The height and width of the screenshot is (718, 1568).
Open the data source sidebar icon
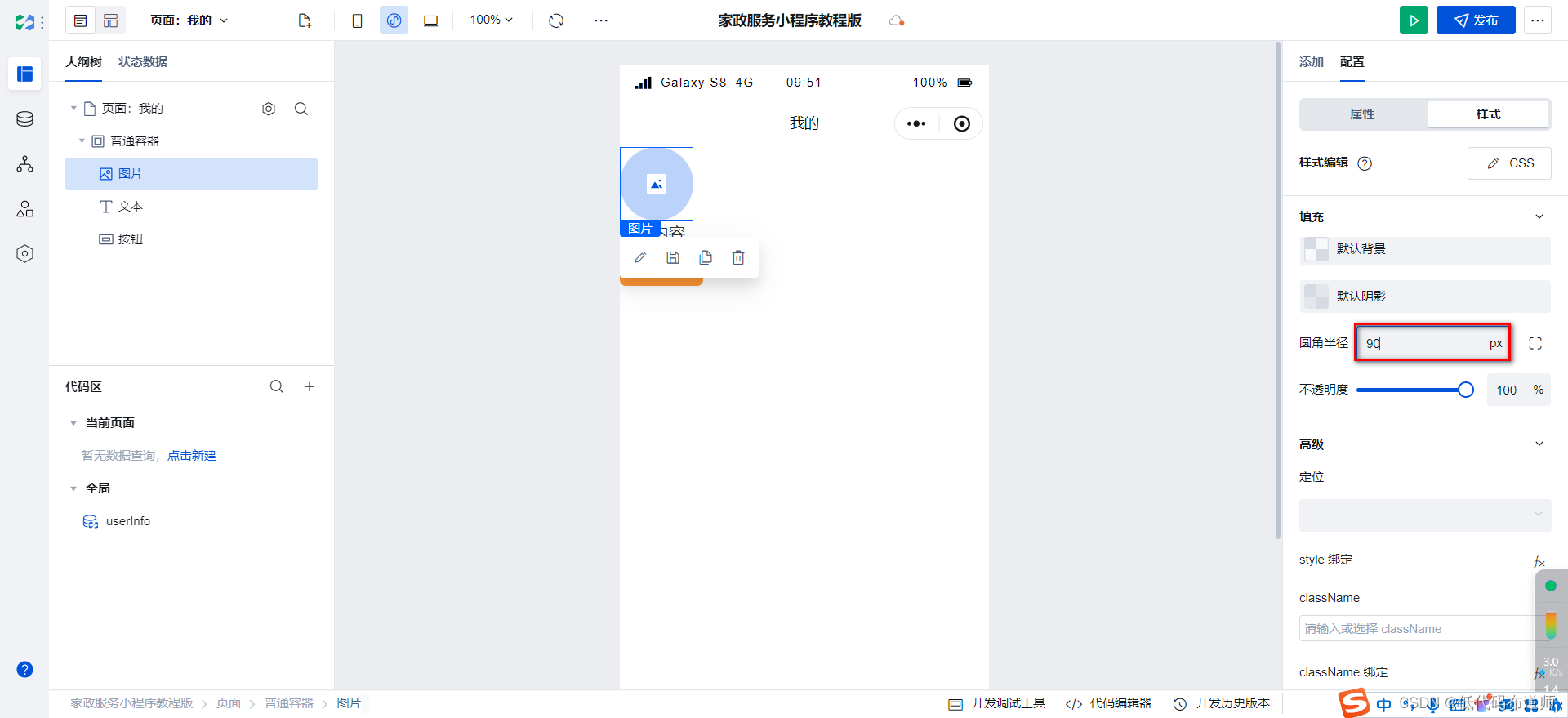[x=25, y=119]
